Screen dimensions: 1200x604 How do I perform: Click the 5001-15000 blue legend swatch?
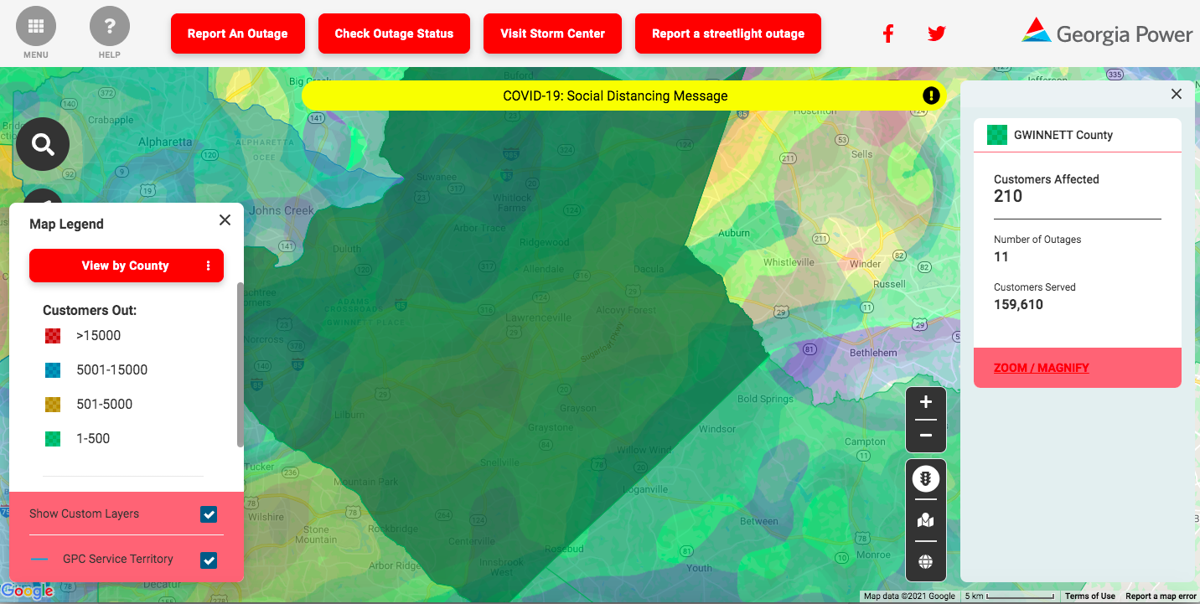tap(53, 370)
